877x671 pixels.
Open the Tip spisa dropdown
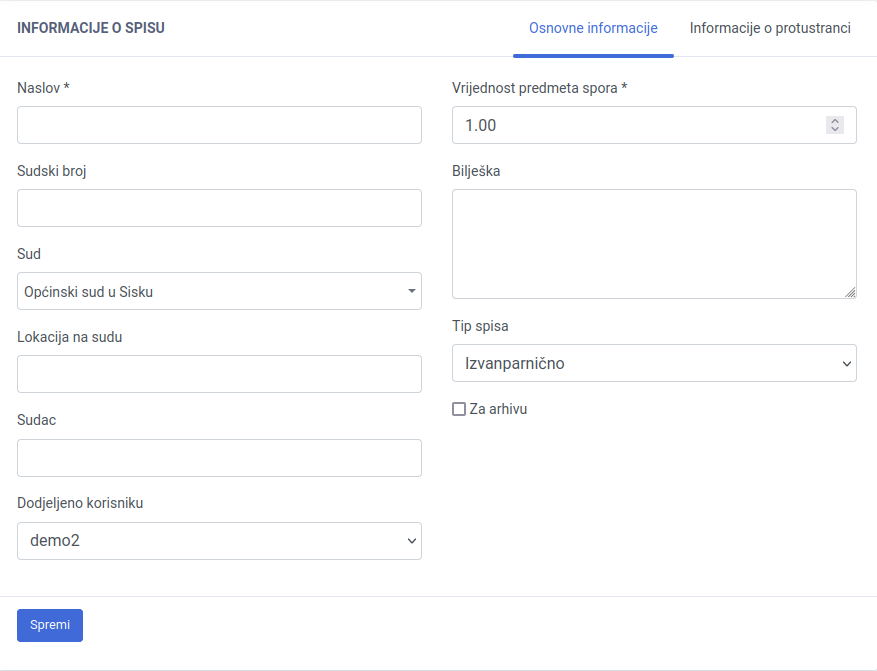654,363
